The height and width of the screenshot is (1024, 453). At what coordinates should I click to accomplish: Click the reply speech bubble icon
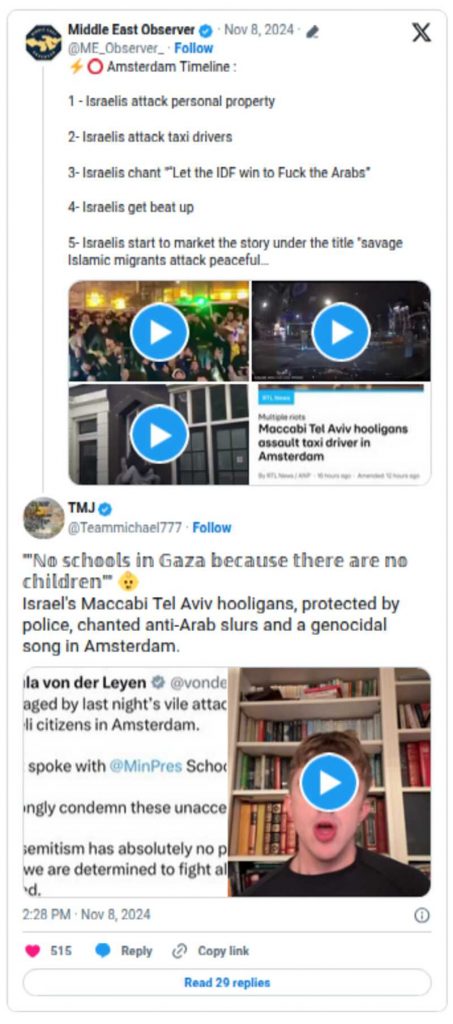(102, 951)
